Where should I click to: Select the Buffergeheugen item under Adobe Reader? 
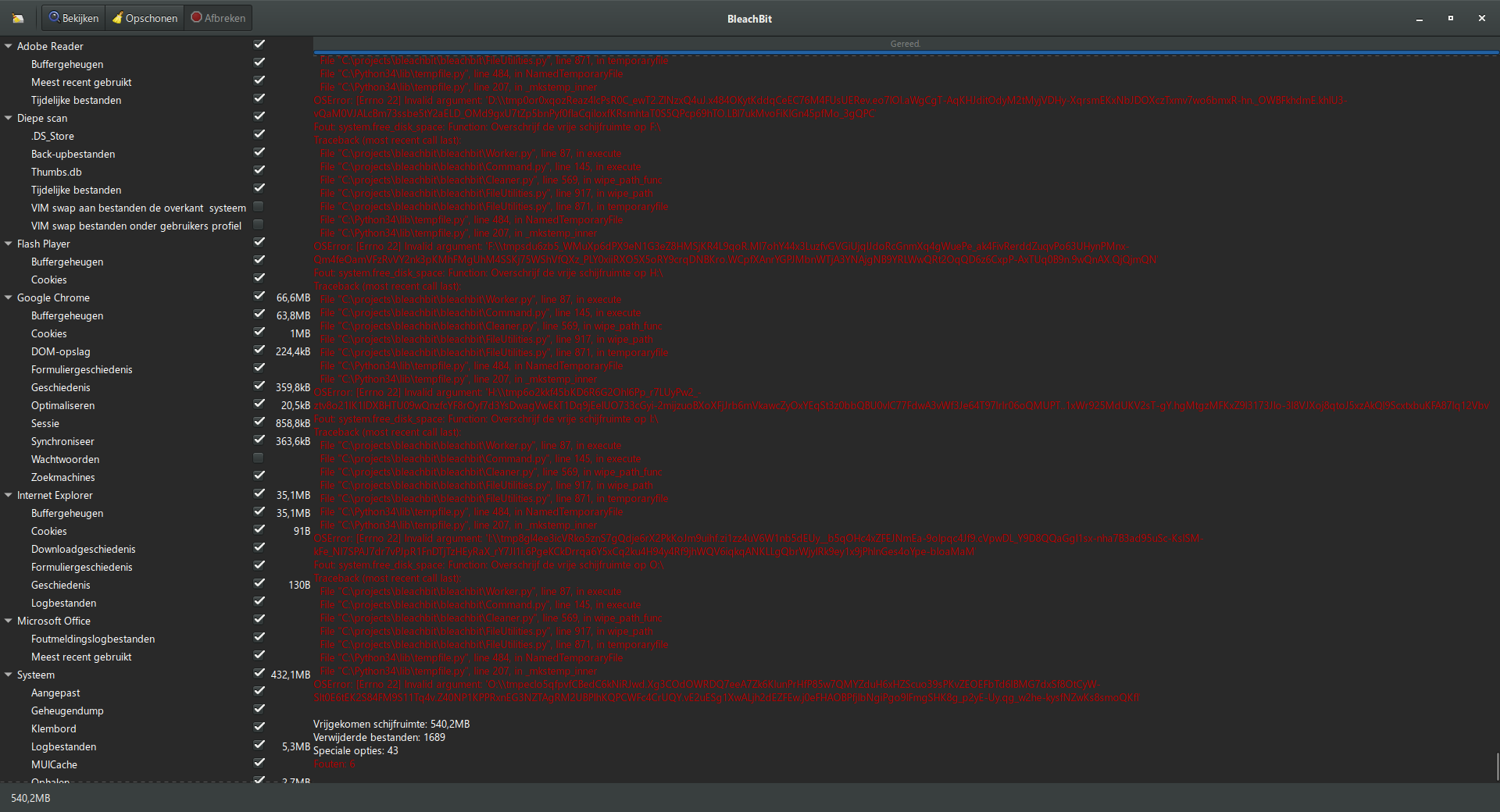coord(67,64)
